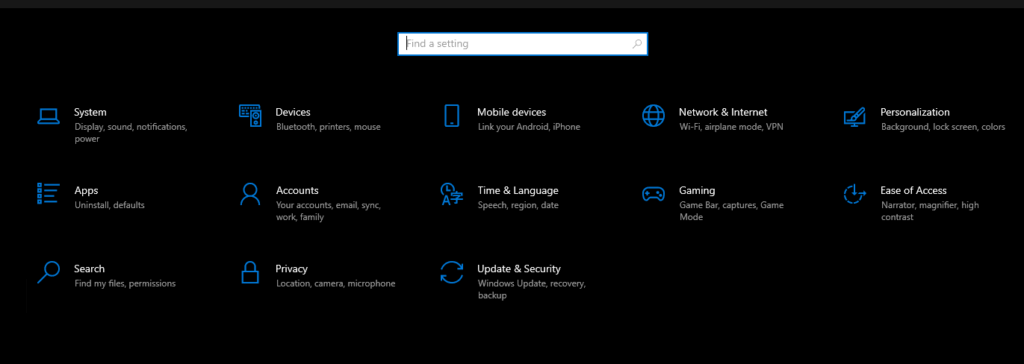Click 'Game Bar, captures, Game Mode' text
1024x364 pixels.
pyautogui.click(x=731, y=211)
